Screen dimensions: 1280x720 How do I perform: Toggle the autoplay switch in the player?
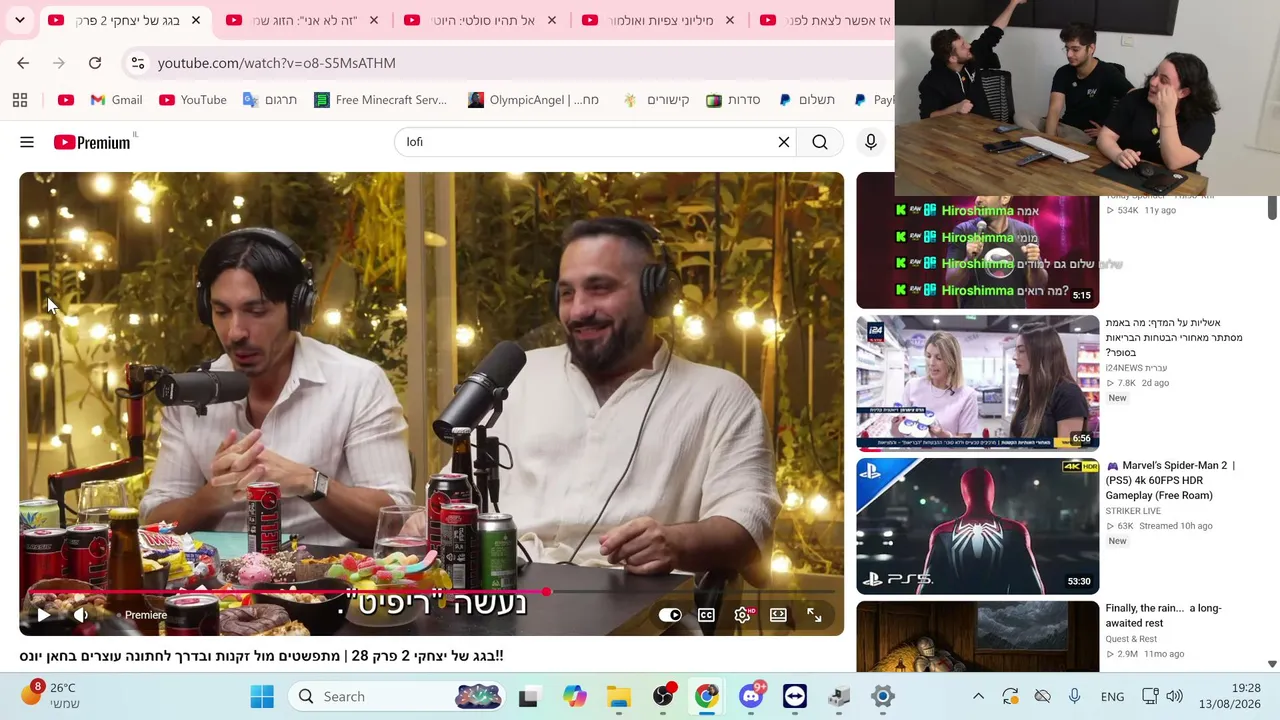(670, 615)
